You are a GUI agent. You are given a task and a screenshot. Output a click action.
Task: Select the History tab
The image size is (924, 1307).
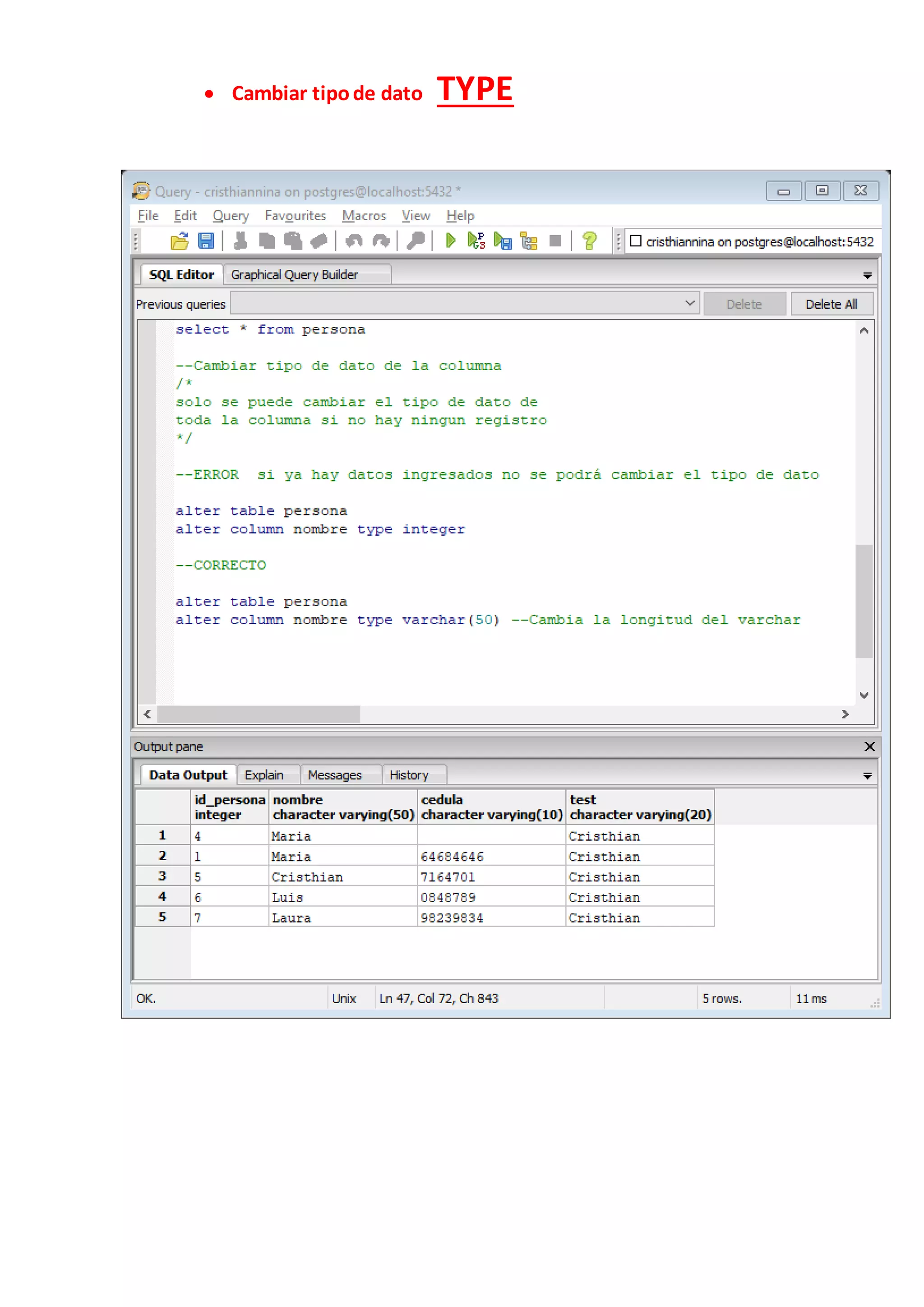tap(414, 775)
